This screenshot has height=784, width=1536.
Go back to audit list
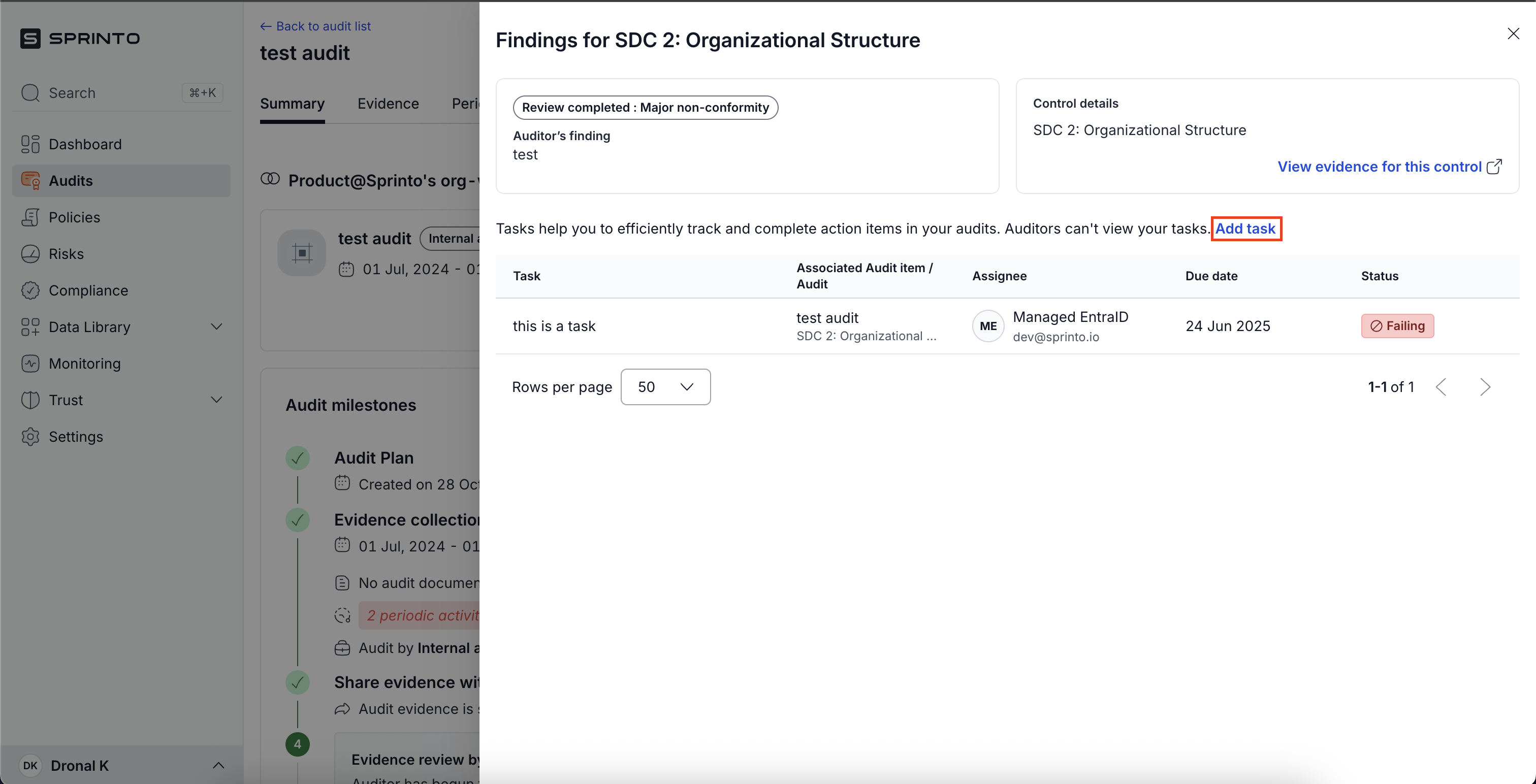point(315,26)
